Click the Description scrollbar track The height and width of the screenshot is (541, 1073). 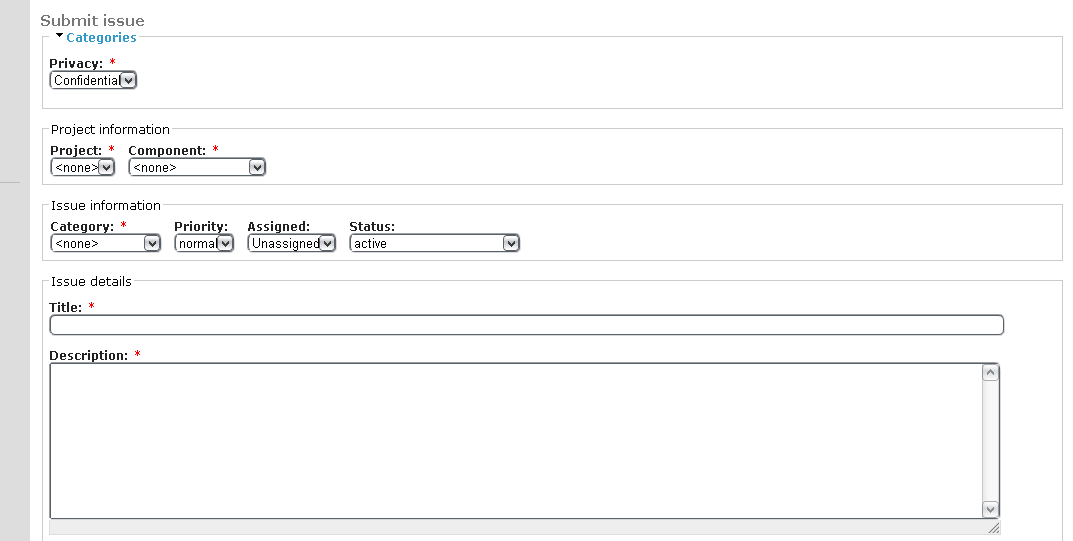point(990,440)
